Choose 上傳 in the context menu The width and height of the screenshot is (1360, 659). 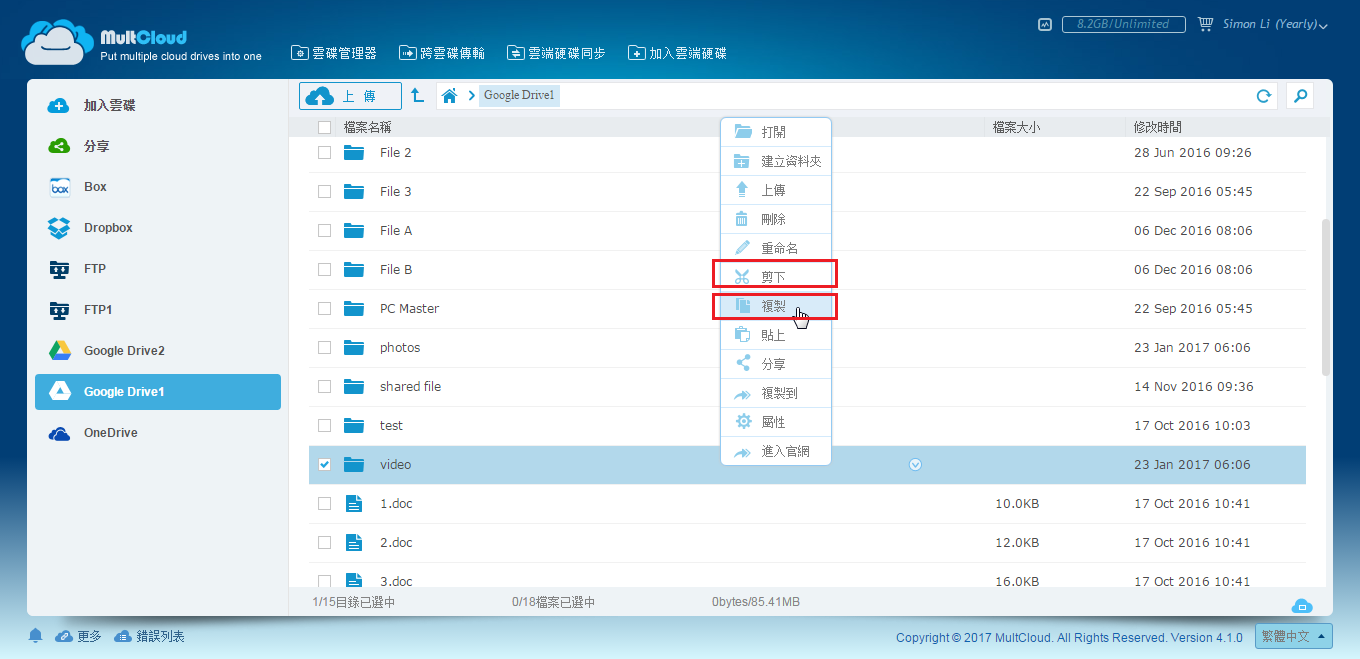(x=776, y=190)
